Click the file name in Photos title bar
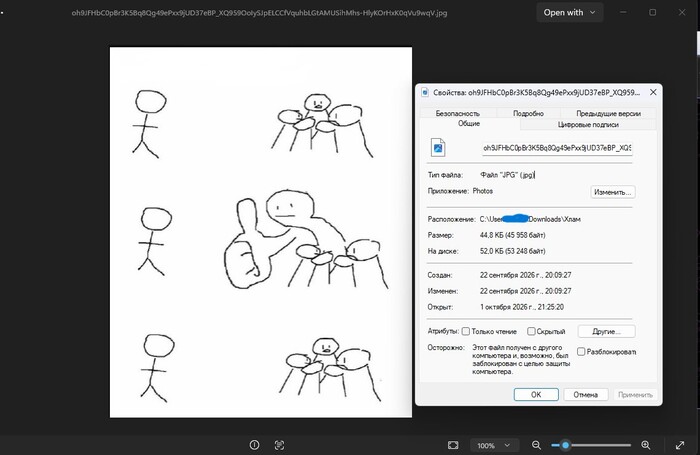This screenshot has height=455, width=700. pyautogui.click(x=259, y=13)
